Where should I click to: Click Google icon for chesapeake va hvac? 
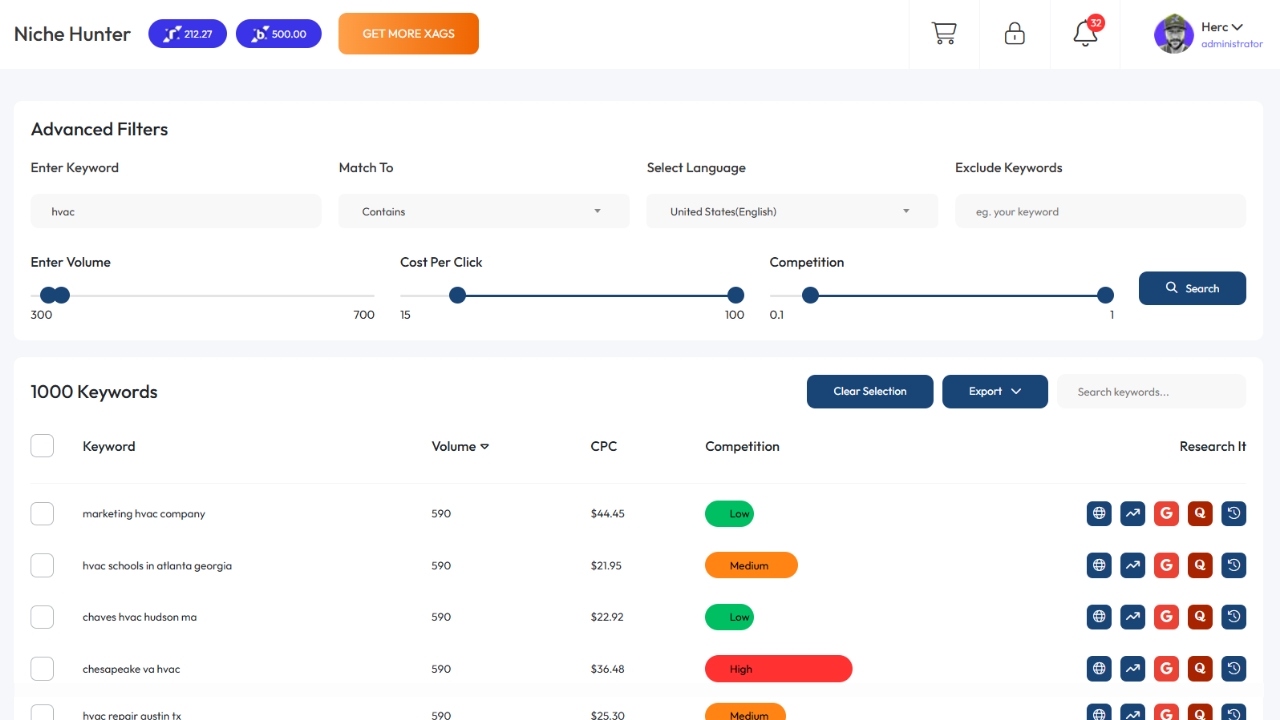(1166, 669)
